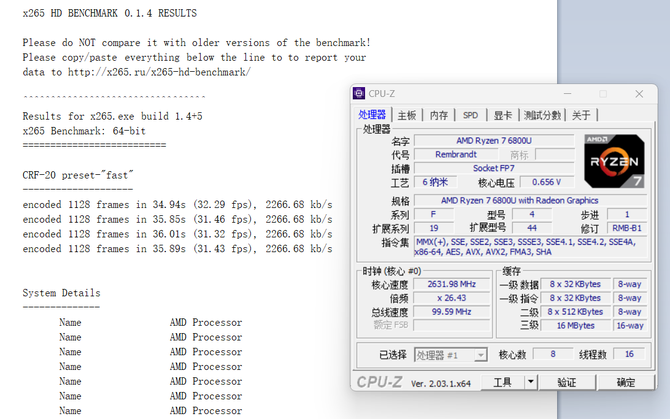Switch to the 内存 tab
The height and width of the screenshot is (419, 670).
439,115
